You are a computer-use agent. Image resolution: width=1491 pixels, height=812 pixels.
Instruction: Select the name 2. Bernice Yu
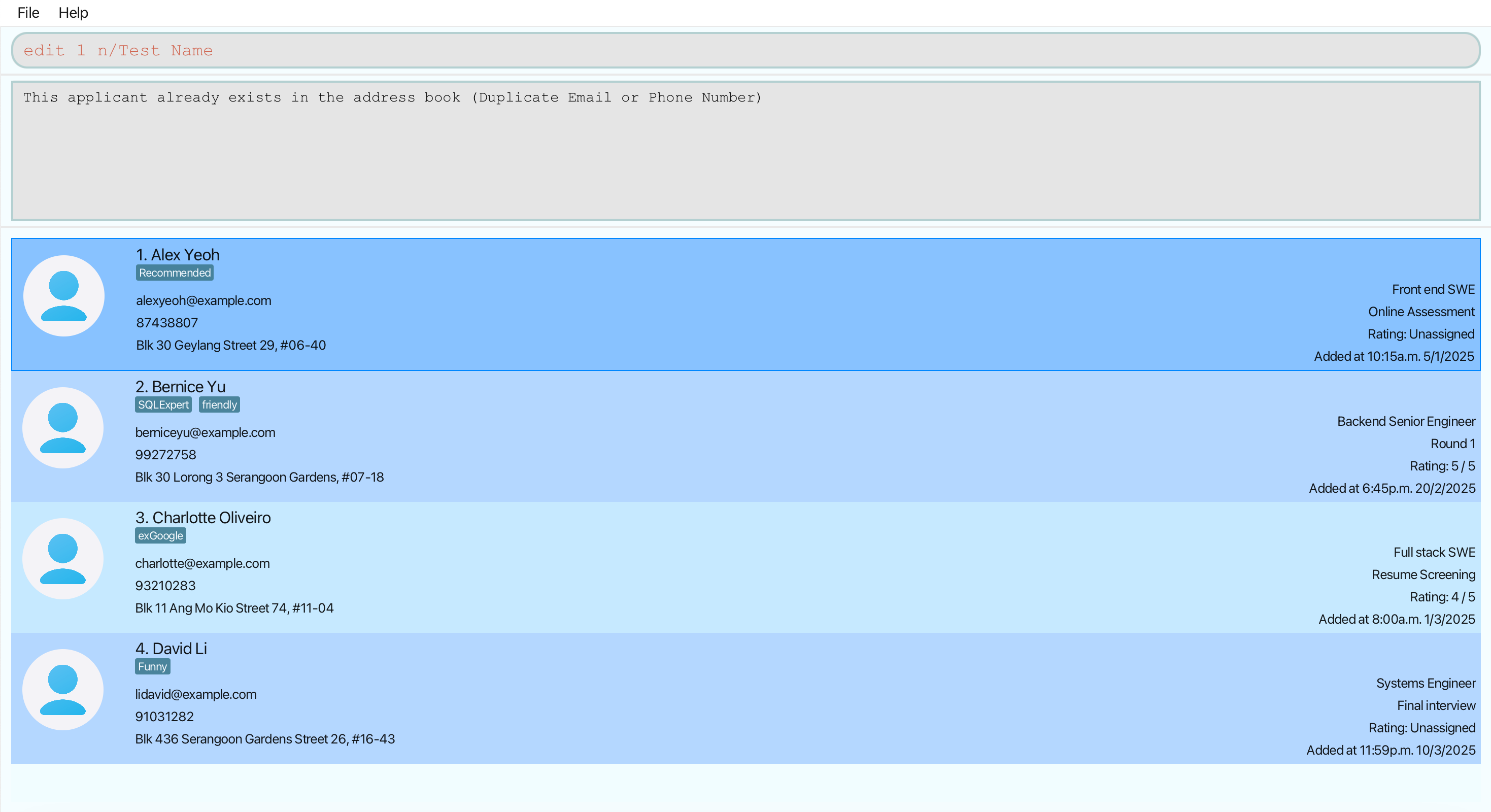point(181,387)
